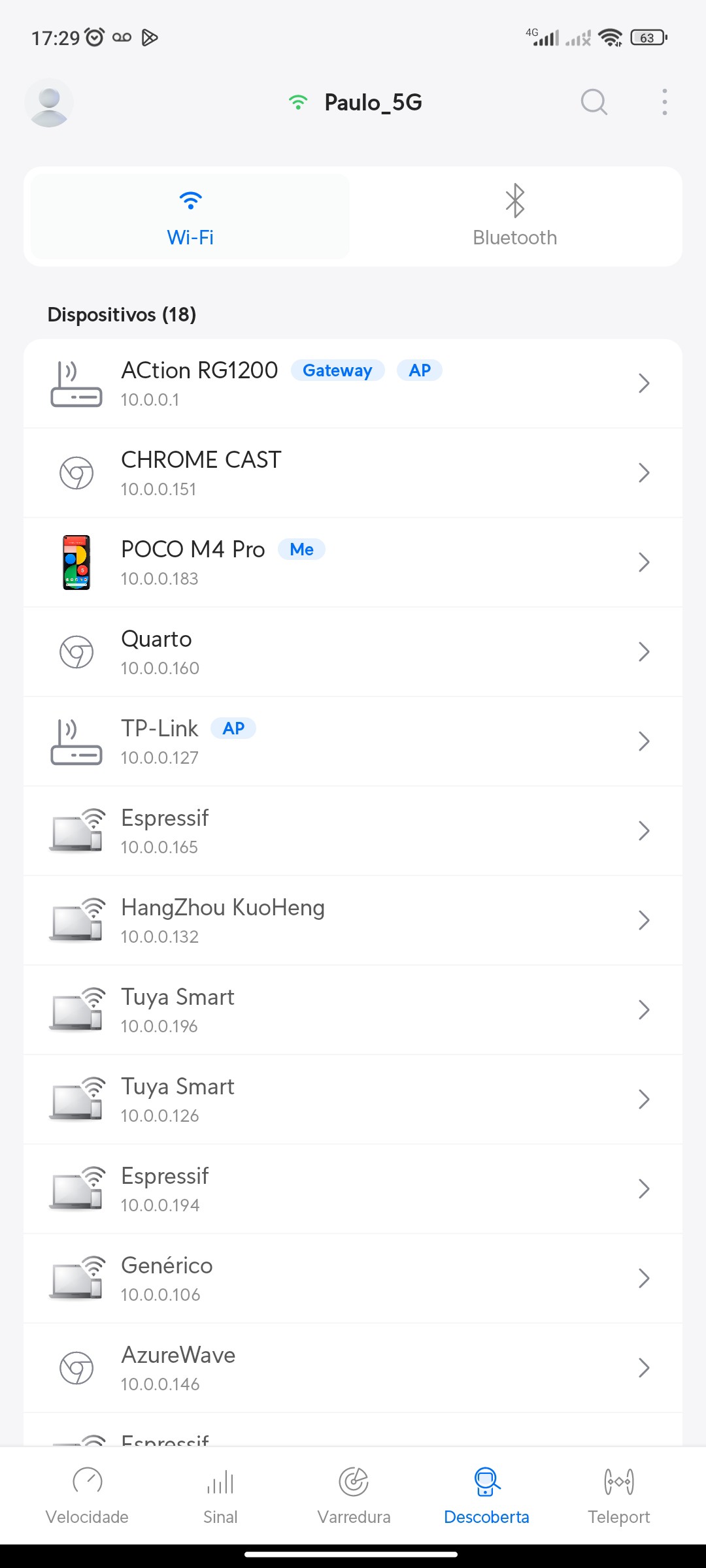This screenshot has height=1568, width=706.
Task: Tap the search magnifier icon
Action: point(594,102)
